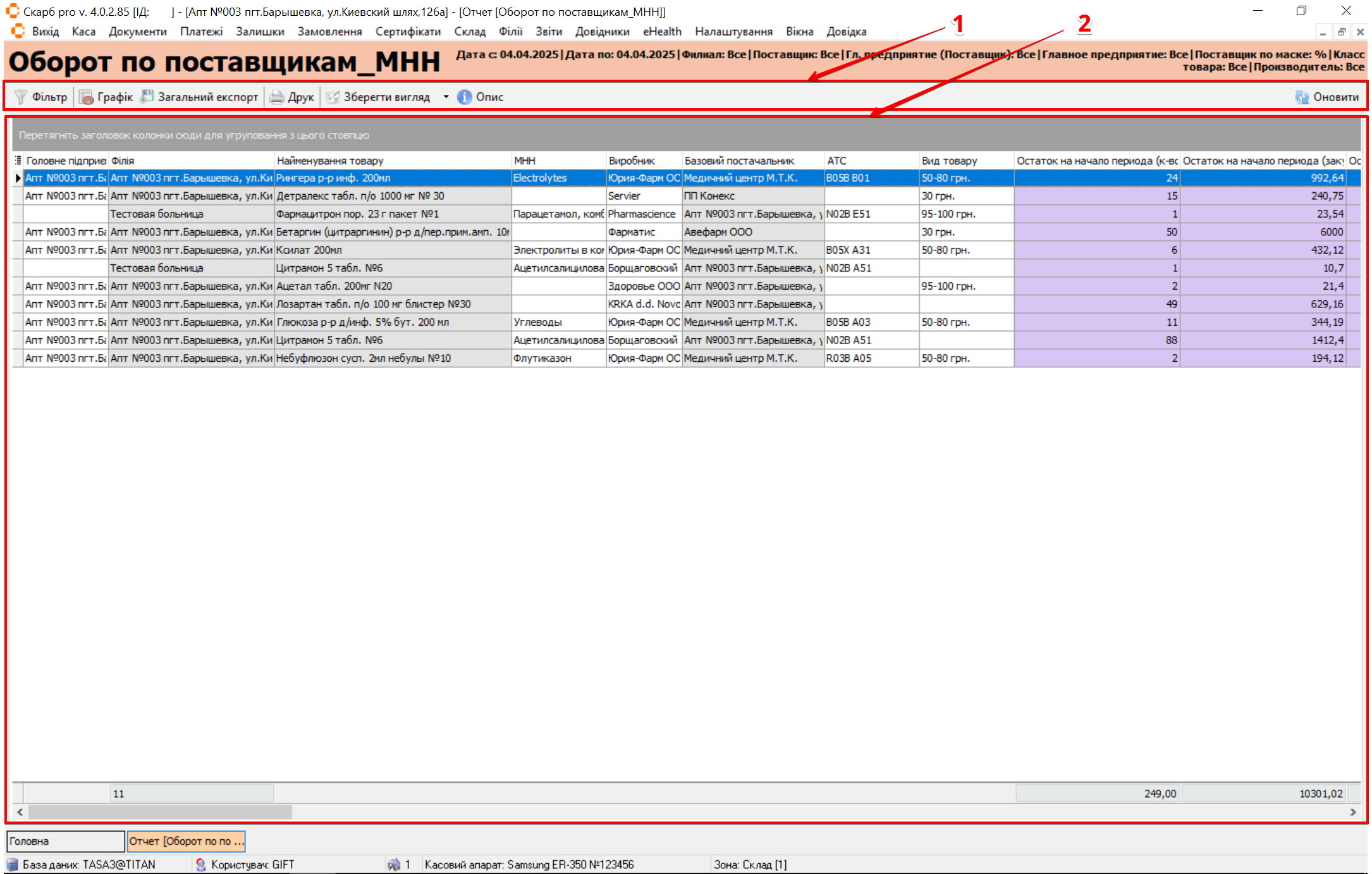The width and height of the screenshot is (1372, 874).
Task: Open the Графік chart icon
Action: 87,97
